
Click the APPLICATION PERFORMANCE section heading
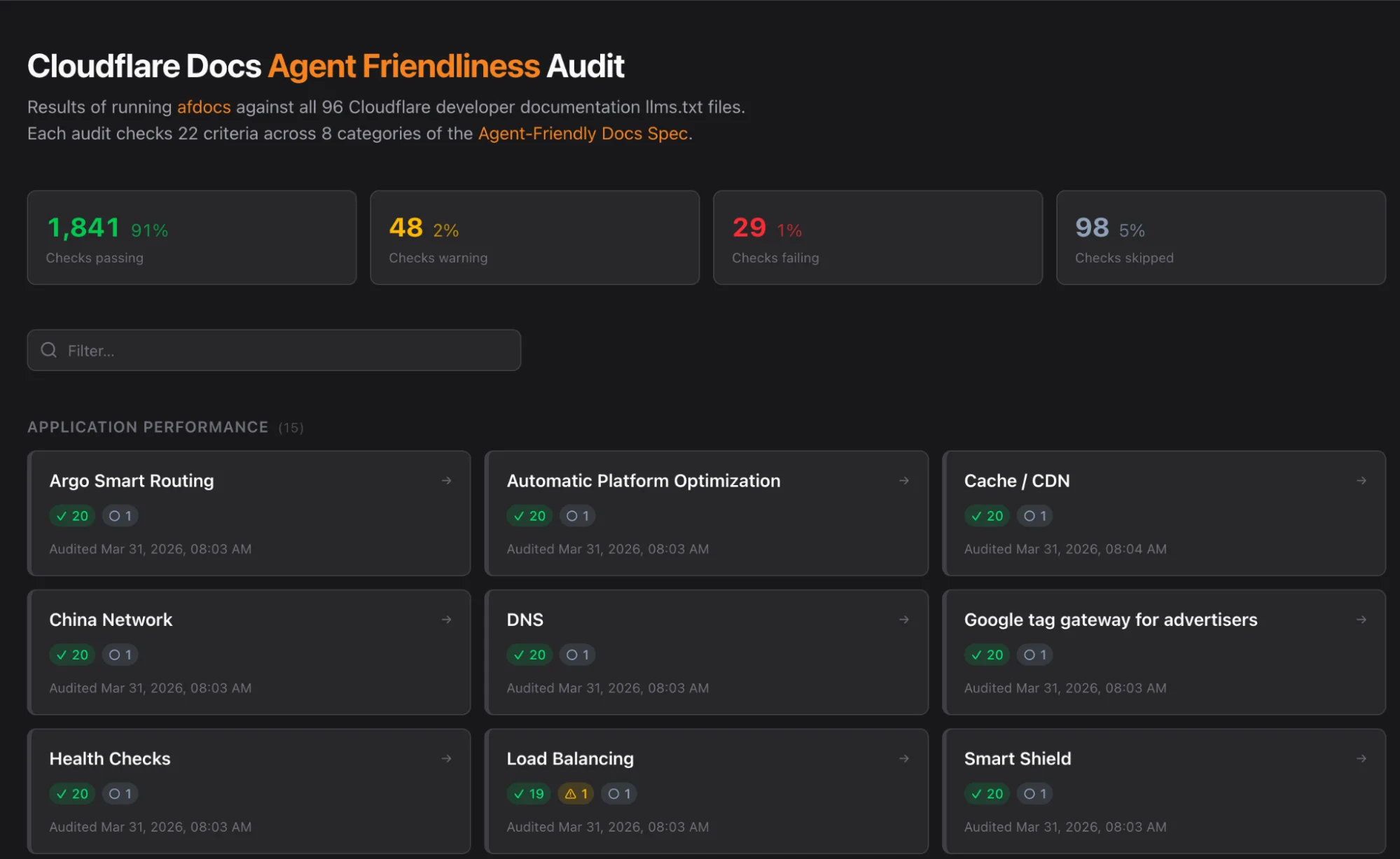point(148,427)
